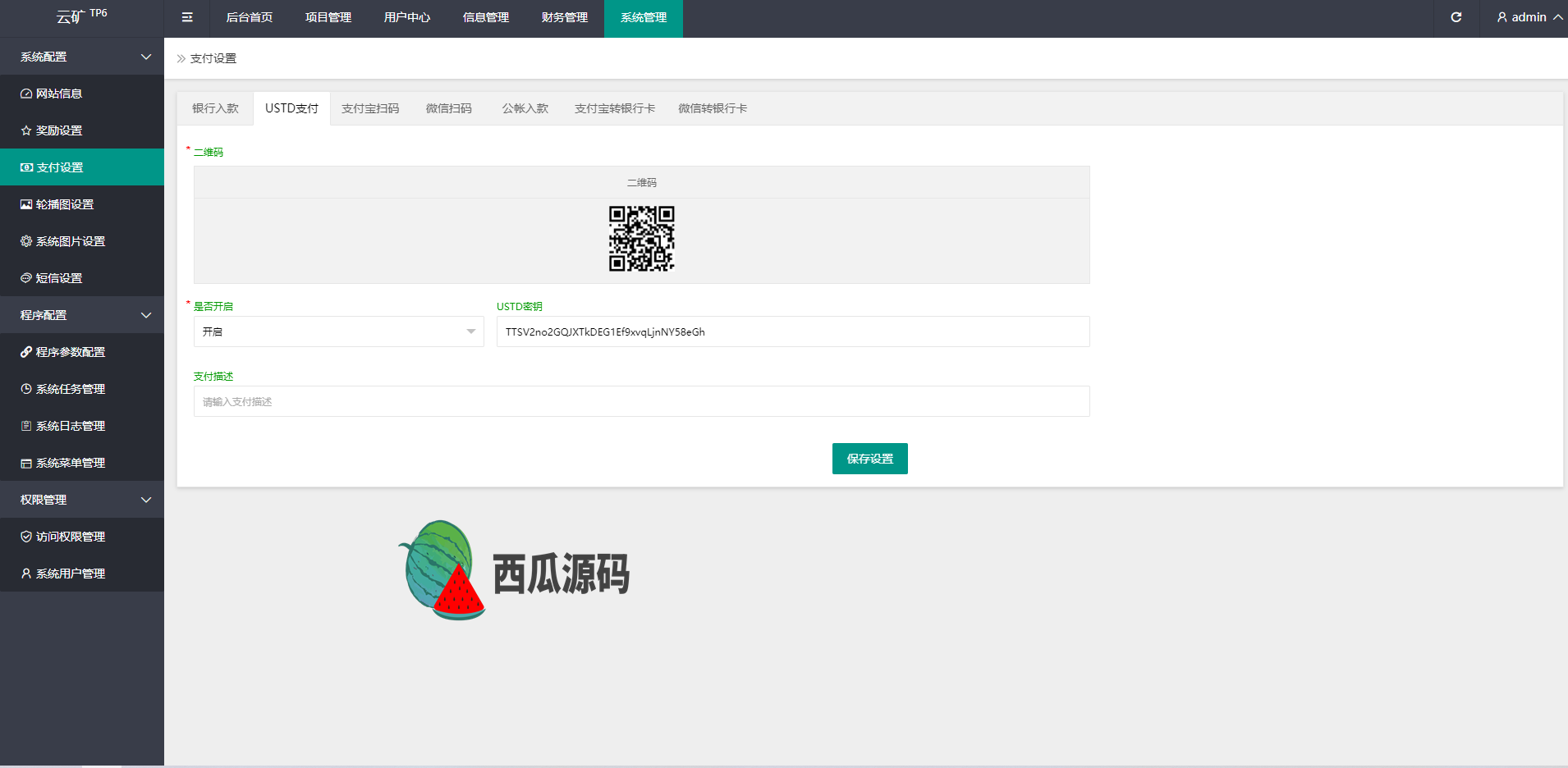
Task: Open the 用户中心 top menu
Action: point(407,17)
